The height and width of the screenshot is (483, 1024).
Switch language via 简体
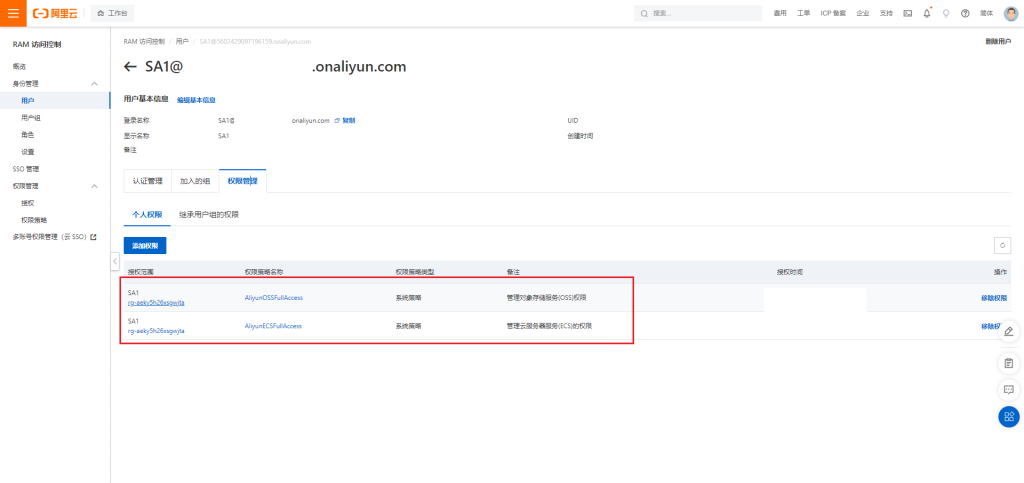coord(986,13)
